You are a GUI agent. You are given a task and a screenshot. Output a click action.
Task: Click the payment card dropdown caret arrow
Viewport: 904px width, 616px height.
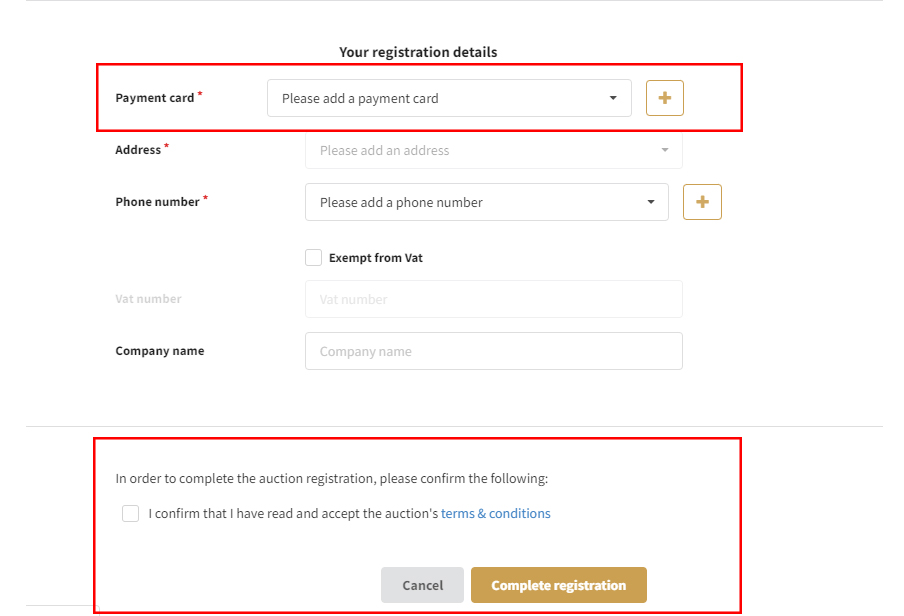point(613,98)
